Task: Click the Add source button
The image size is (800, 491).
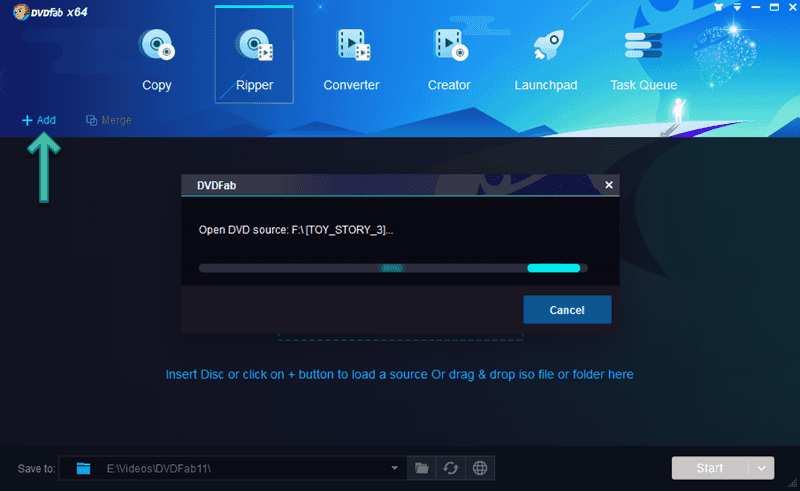Action: point(39,120)
